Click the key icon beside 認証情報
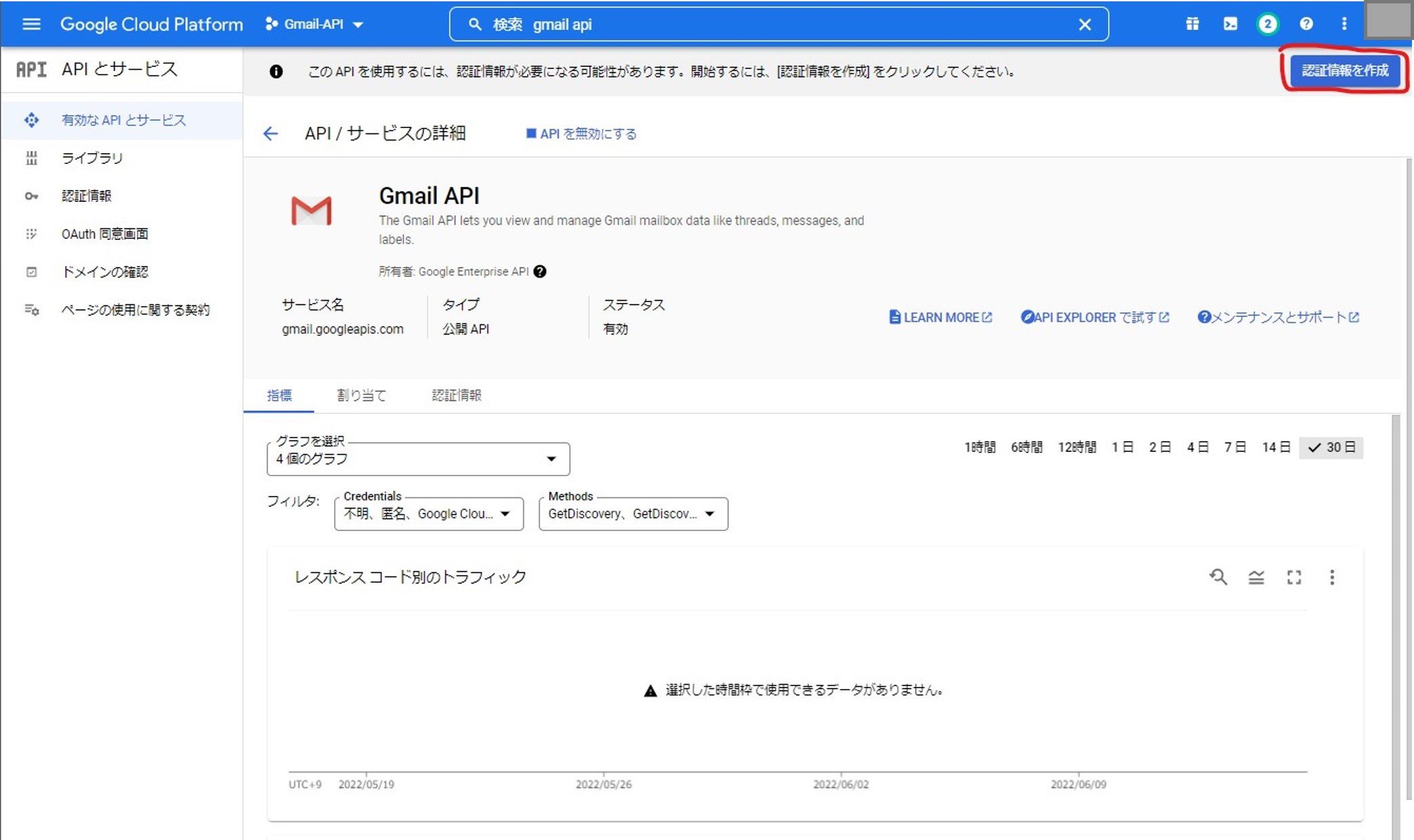 [31, 196]
